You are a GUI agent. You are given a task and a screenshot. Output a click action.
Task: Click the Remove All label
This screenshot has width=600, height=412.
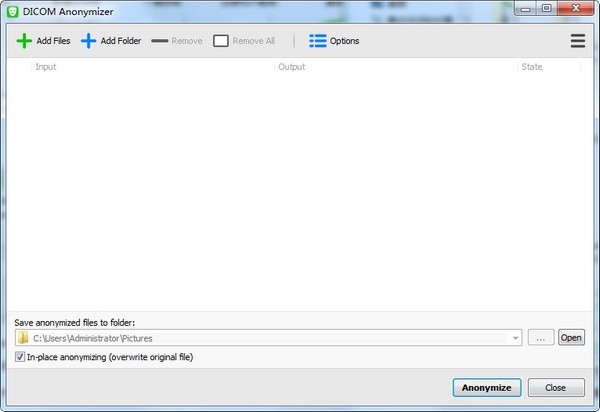pos(253,41)
